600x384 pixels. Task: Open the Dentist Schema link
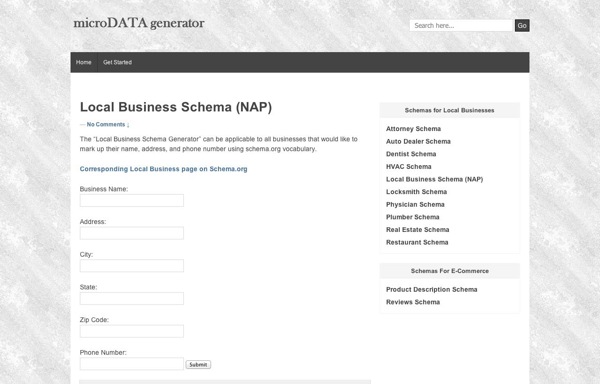(411, 154)
